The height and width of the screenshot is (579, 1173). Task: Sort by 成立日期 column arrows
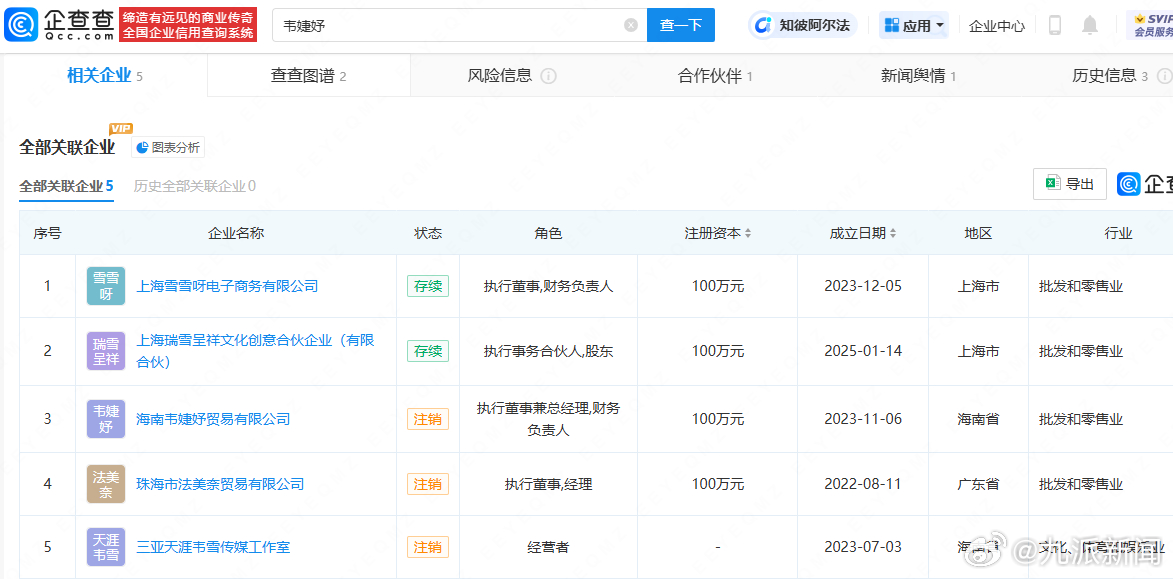tap(892, 233)
